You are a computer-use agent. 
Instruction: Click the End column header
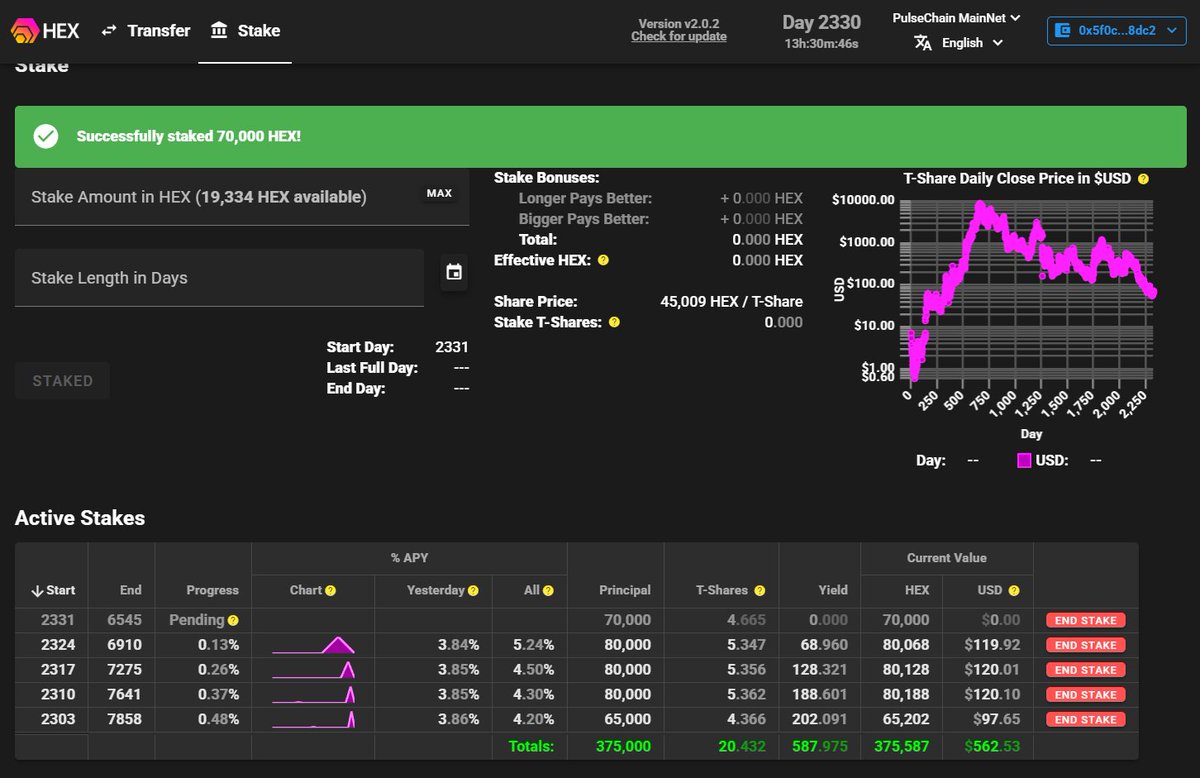(131, 590)
